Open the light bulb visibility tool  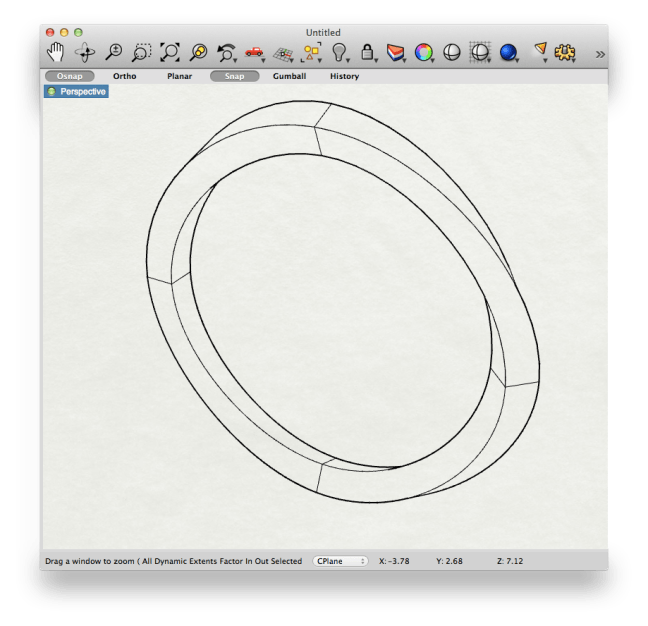[339, 52]
